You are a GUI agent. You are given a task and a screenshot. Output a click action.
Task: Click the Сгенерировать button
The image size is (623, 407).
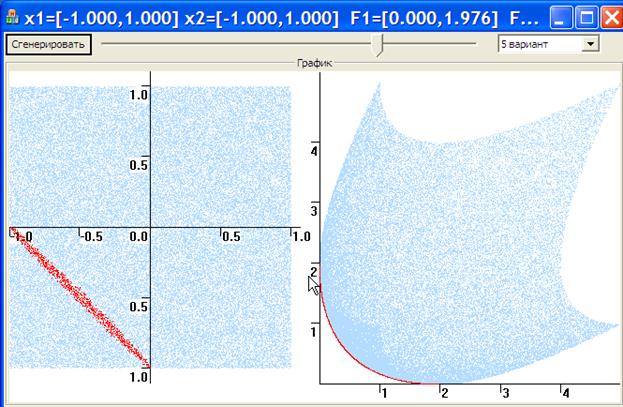click(48, 44)
